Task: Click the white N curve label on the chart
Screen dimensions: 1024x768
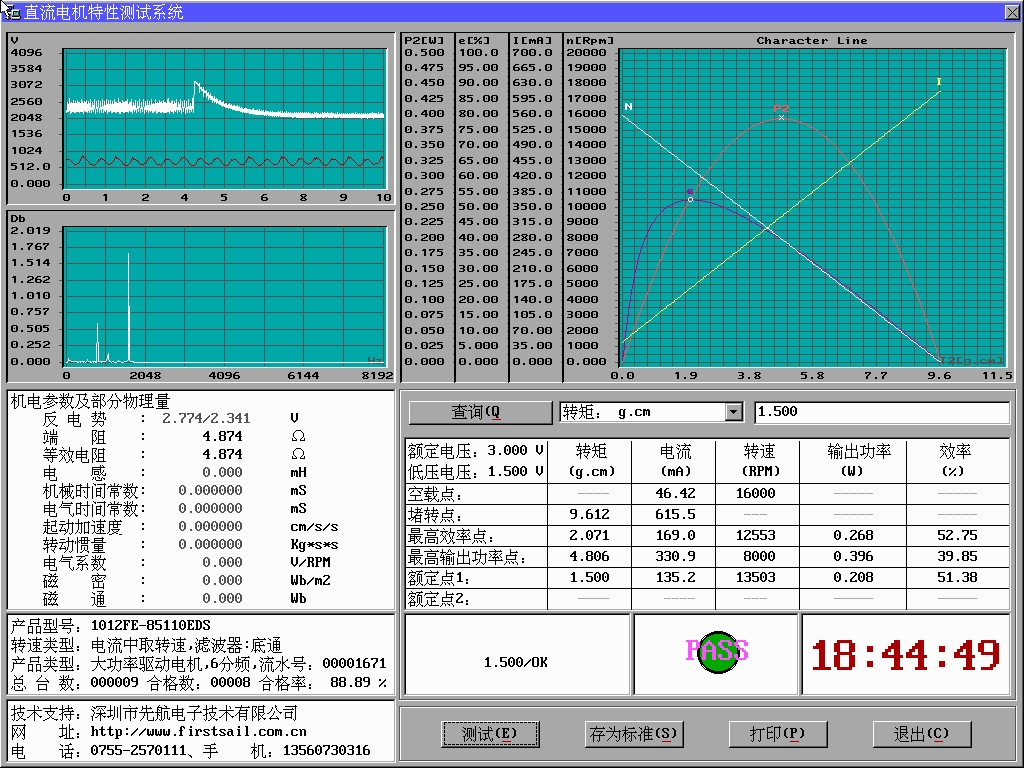Action: [628, 106]
